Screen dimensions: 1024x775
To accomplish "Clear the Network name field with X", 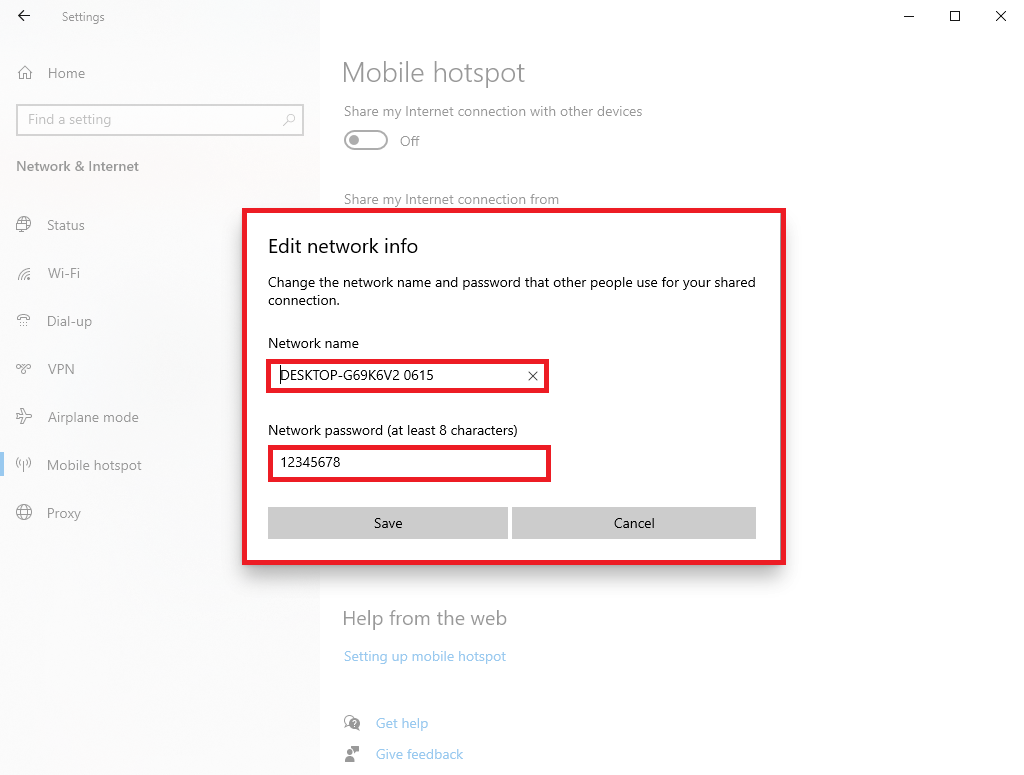I will 533,376.
